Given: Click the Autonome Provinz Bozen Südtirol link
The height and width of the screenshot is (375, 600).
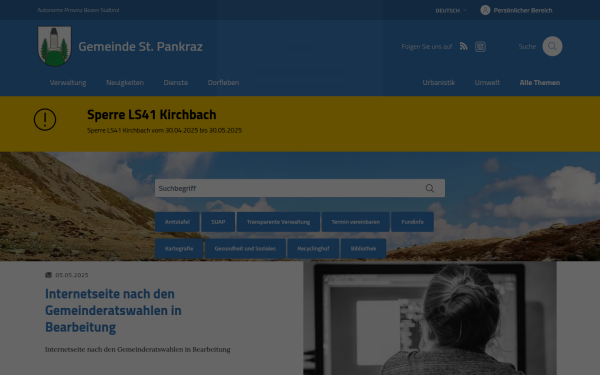Looking at the screenshot, I should coord(78,10).
